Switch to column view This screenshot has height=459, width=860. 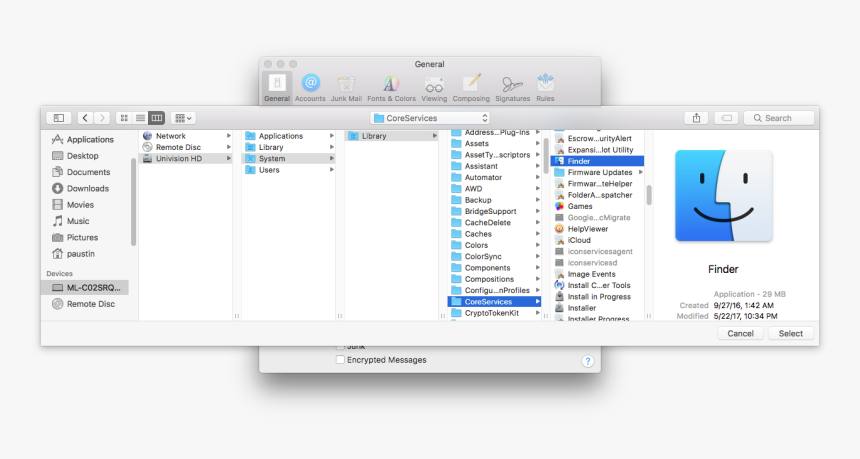click(x=157, y=118)
